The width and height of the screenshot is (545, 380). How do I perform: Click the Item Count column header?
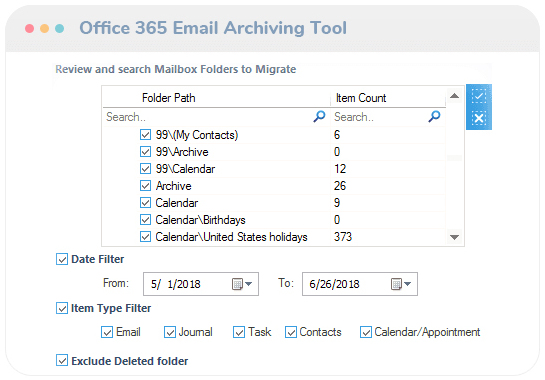tap(388, 98)
